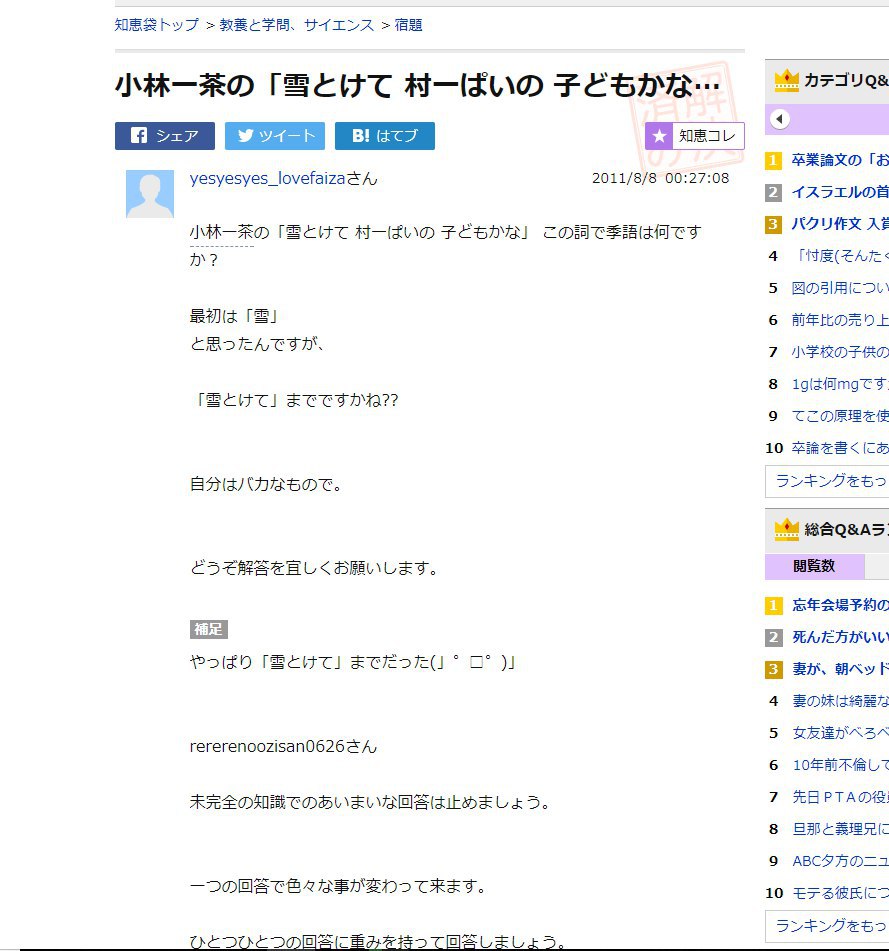Viewport: 889px width, 951px height.
Task: Click the crown icon beside カテゴリQ&A heading
Action: click(787, 80)
